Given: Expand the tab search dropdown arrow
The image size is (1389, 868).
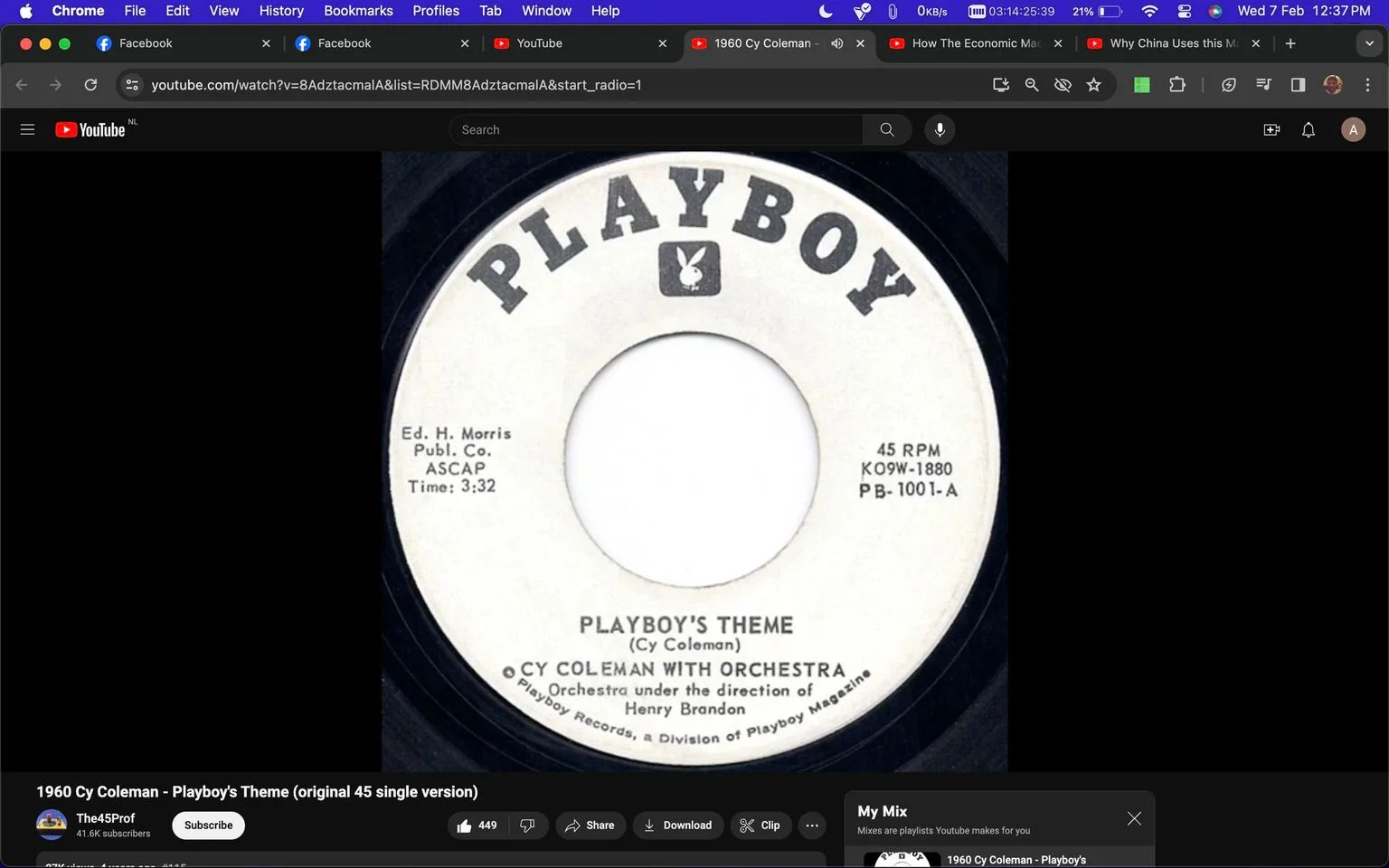Looking at the screenshot, I should (1369, 42).
